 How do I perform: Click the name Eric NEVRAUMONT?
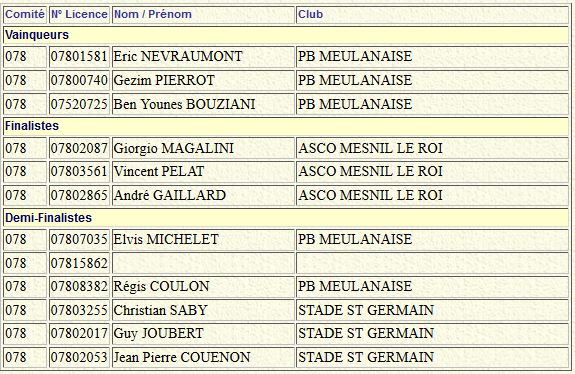pyautogui.click(x=178, y=56)
